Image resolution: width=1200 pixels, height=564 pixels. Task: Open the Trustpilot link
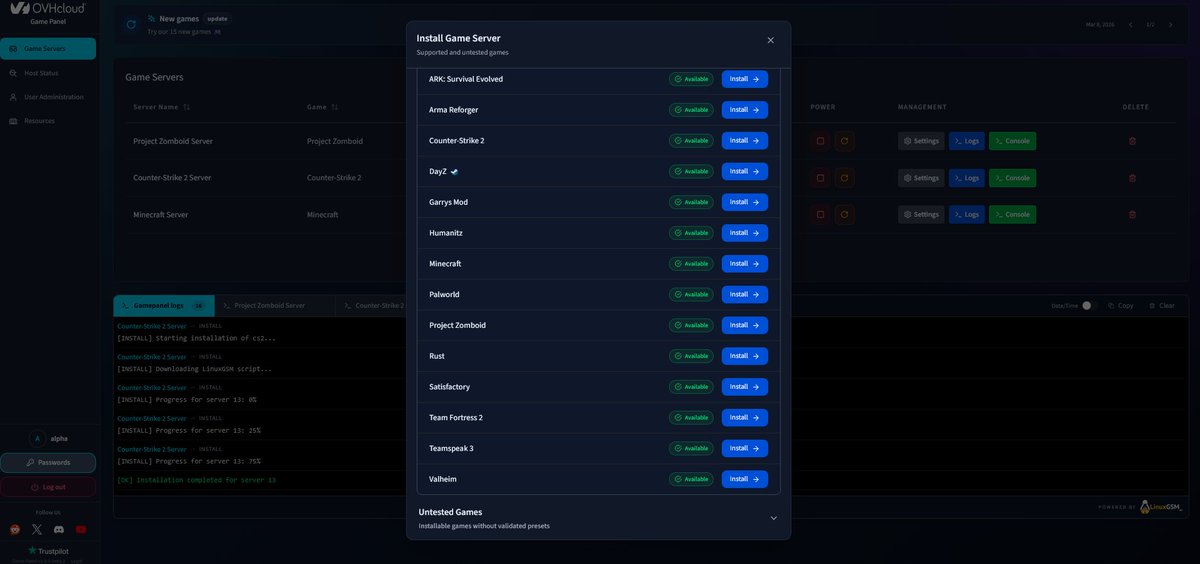(x=48, y=551)
